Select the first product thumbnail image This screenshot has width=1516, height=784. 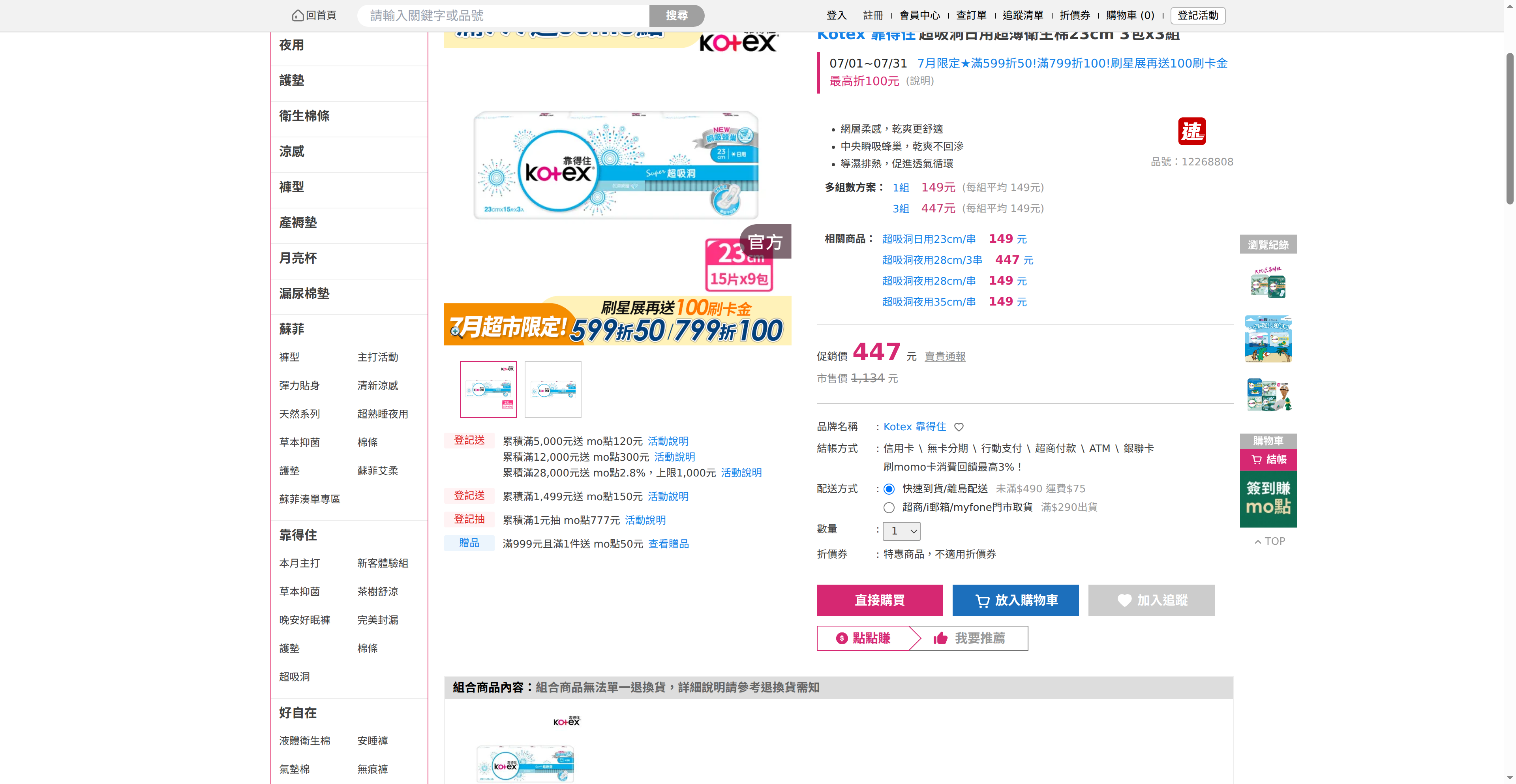pos(488,390)
